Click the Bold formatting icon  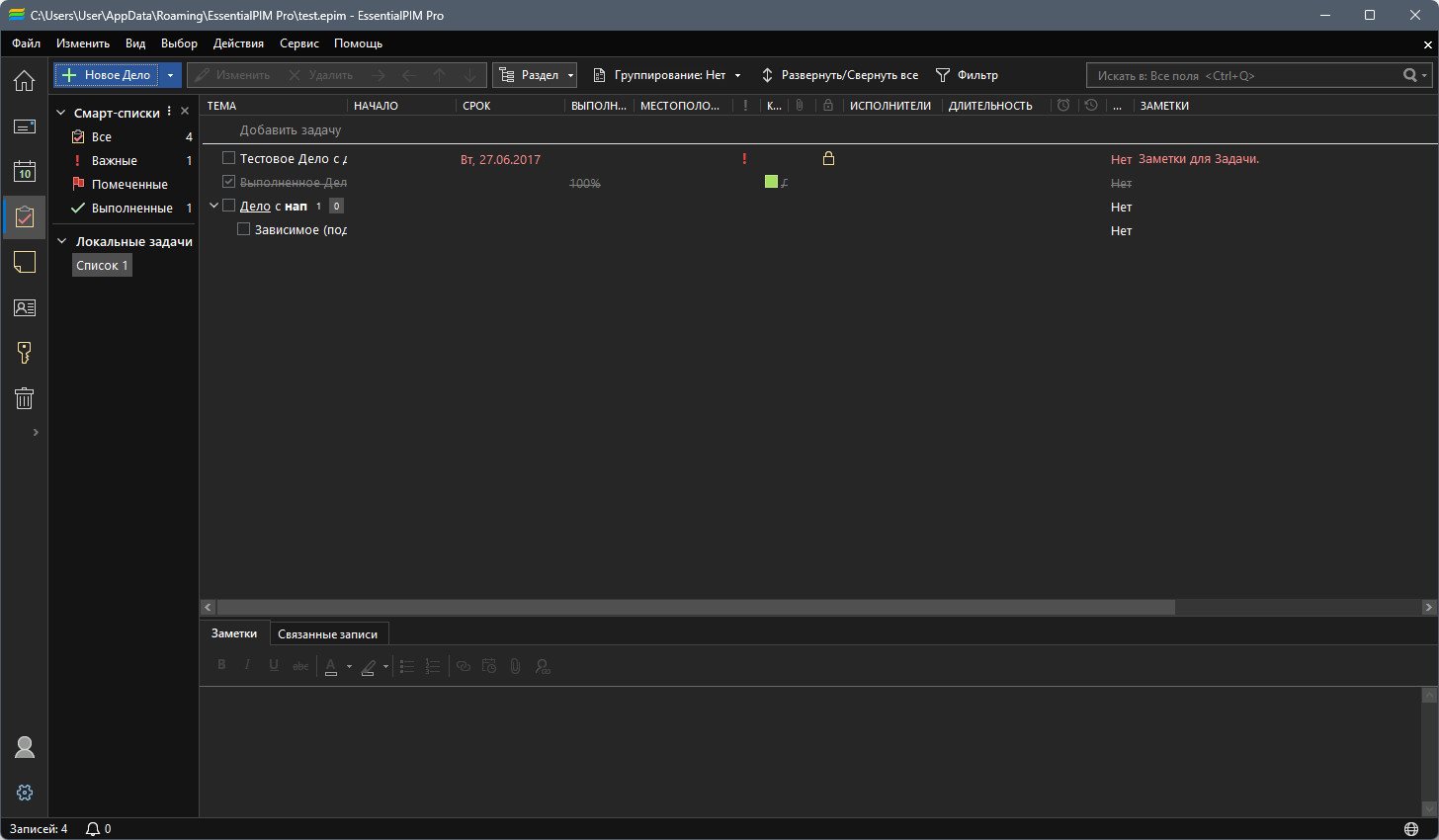click(x=221, y=666)
